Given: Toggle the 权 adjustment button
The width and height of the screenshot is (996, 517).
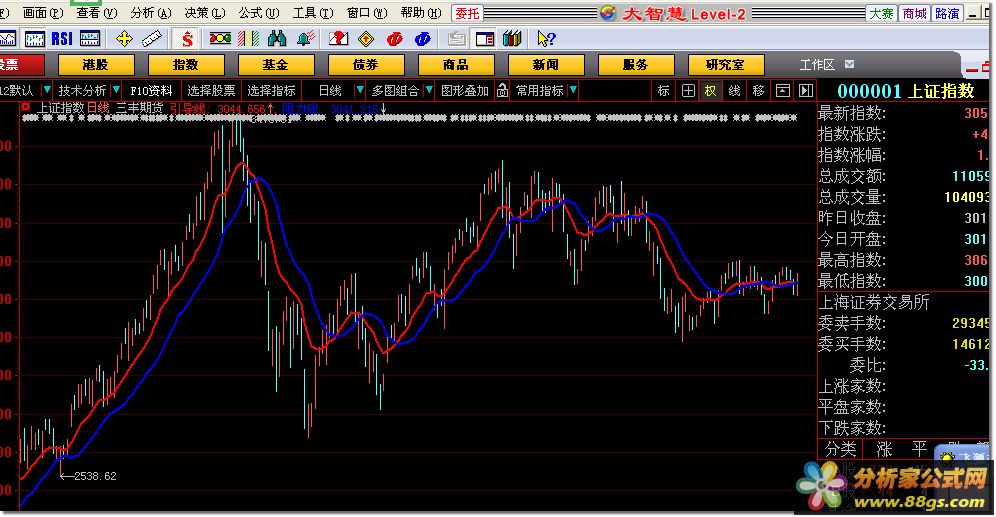Looking at the screenshot, I should (x=710, y=91).
